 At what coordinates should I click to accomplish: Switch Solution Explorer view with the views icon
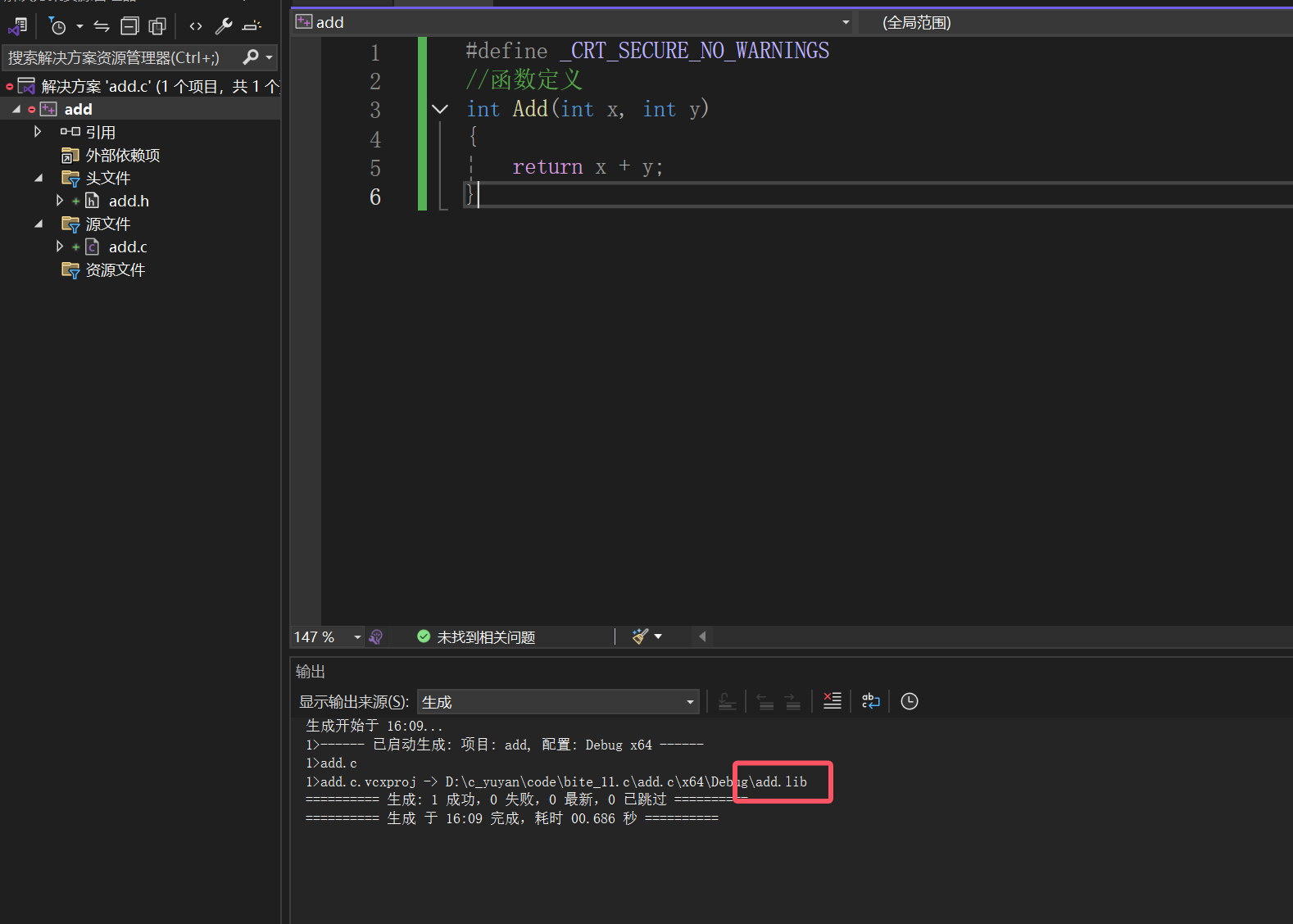pyautogui.click(x=18, y=27)
